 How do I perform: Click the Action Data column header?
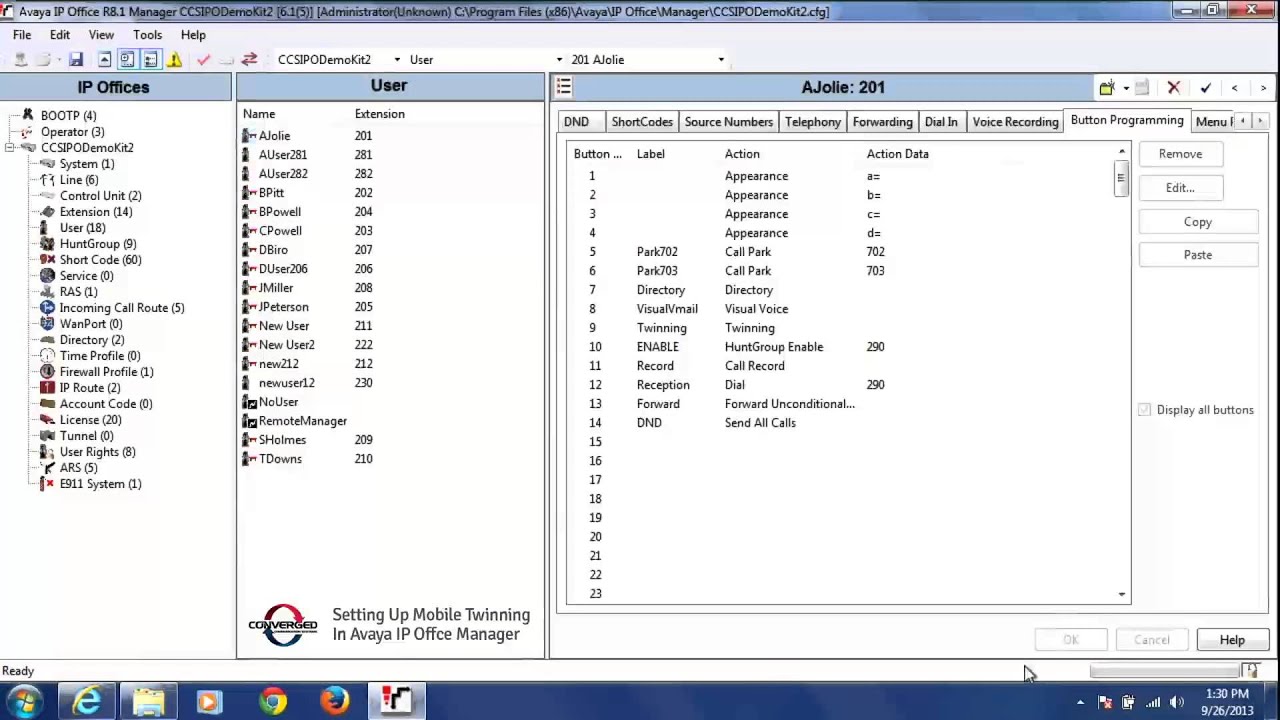(x=898, y=154)
